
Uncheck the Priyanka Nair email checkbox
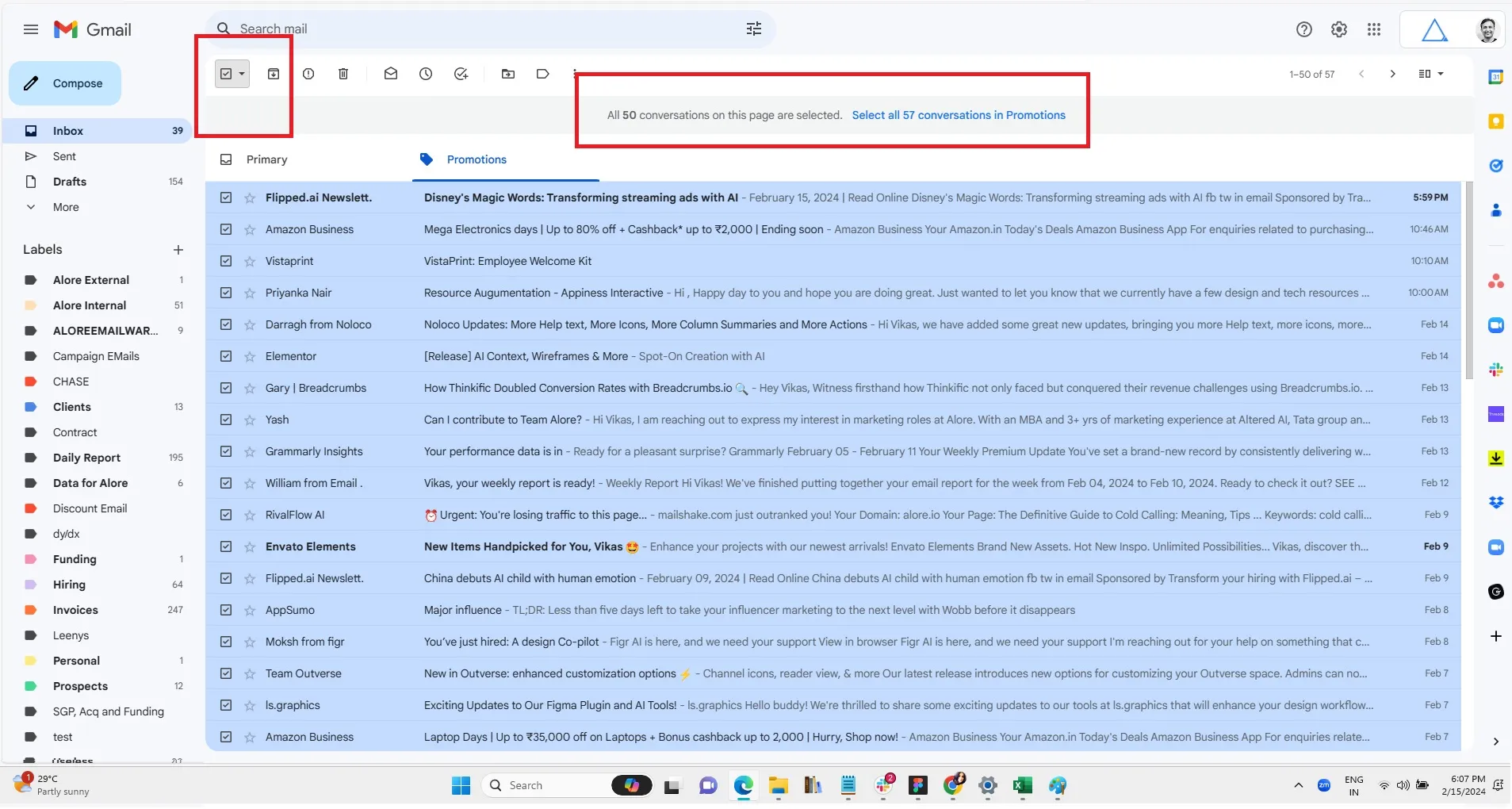[x=226, y=293]
